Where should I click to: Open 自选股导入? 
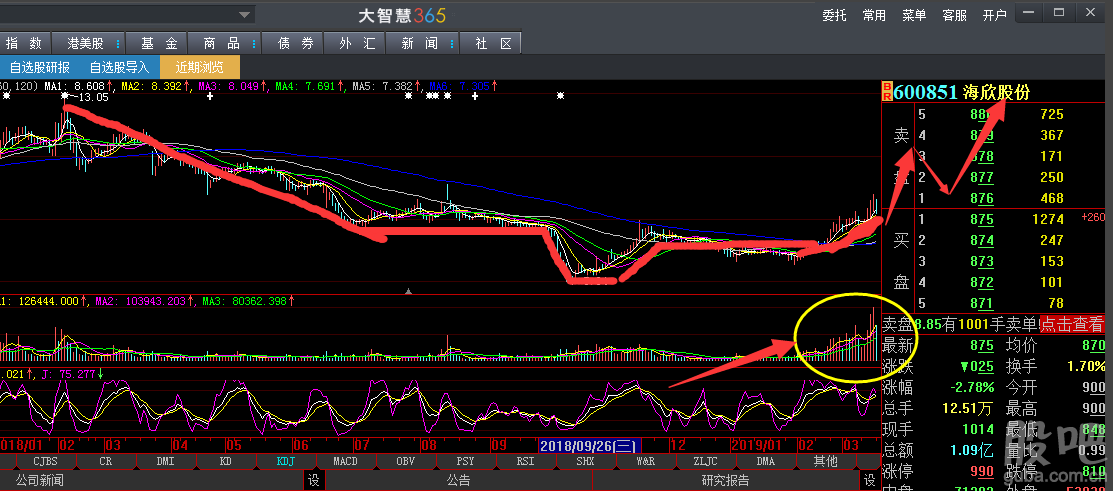(119, 67)
